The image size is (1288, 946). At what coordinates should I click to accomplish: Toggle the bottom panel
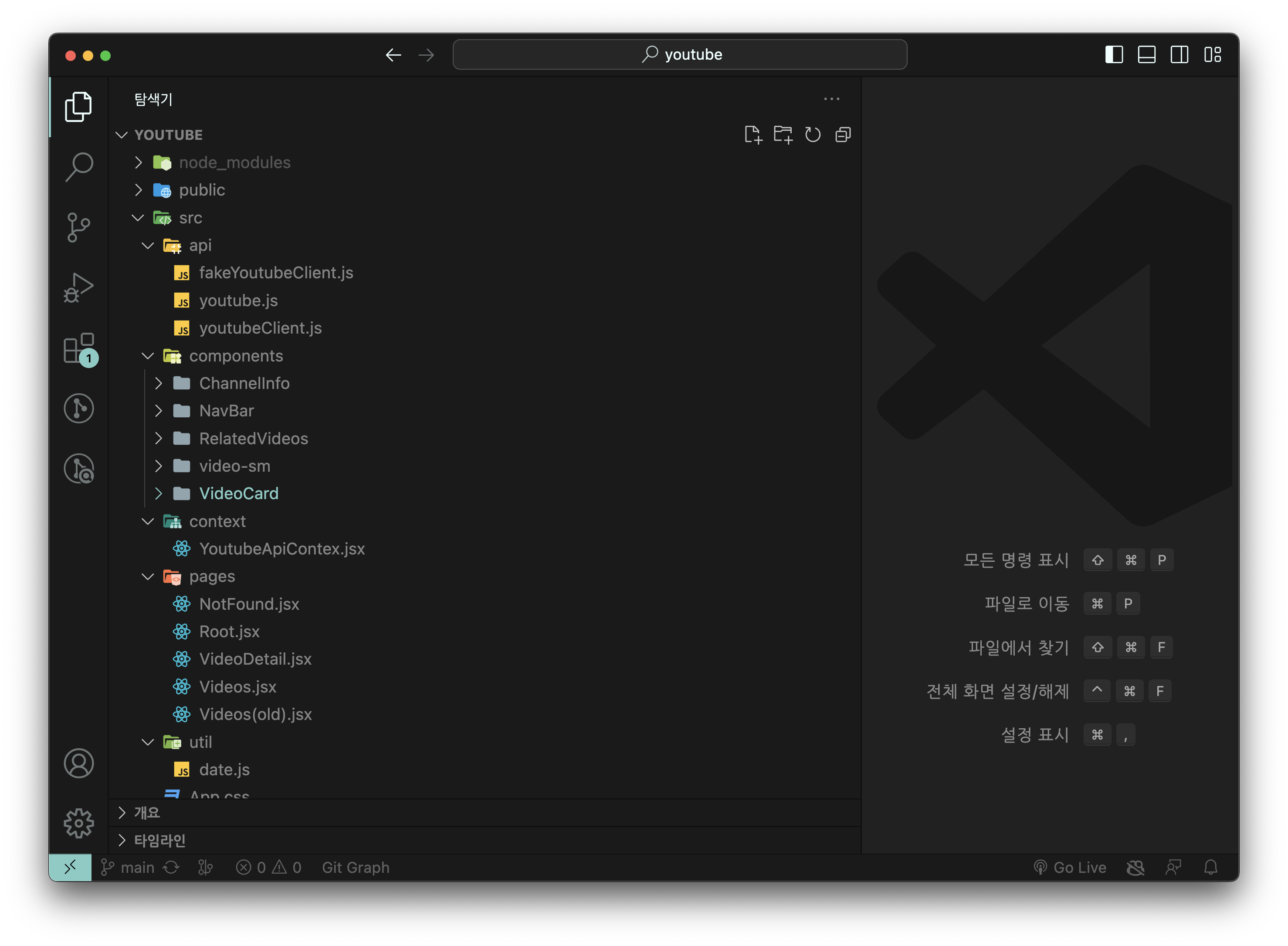pyautogui.click(x=1146, y=55)
